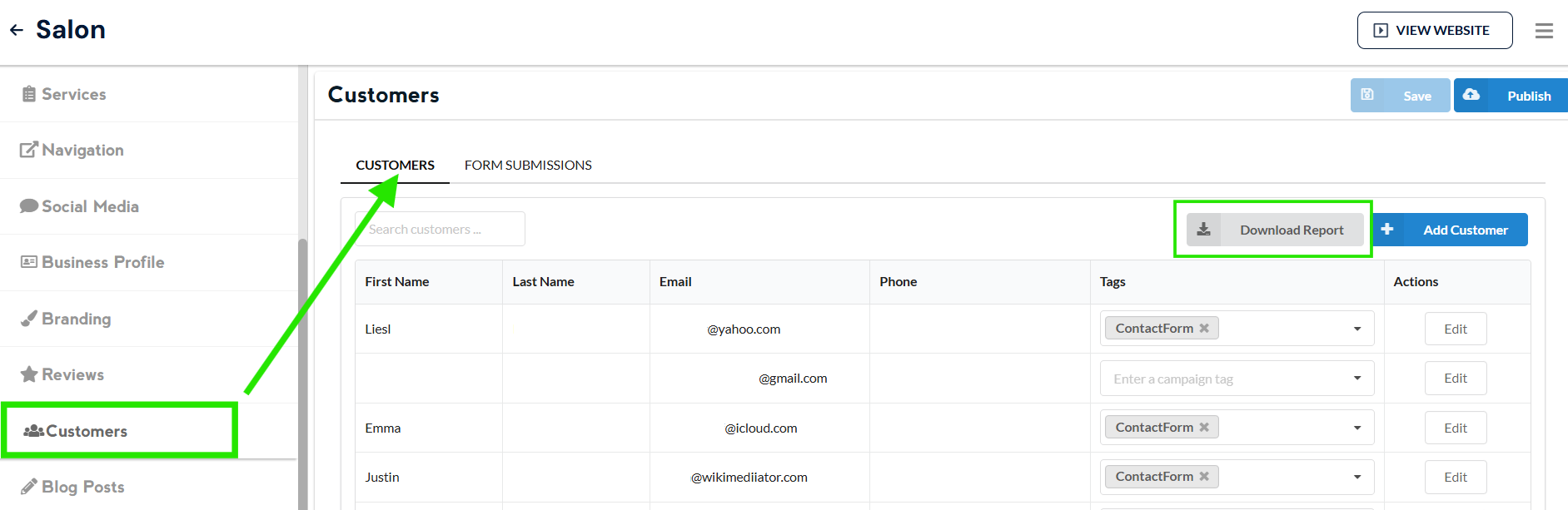
Task: Remove ContactForm tag from Justin's row
Action: point(1204,477)
